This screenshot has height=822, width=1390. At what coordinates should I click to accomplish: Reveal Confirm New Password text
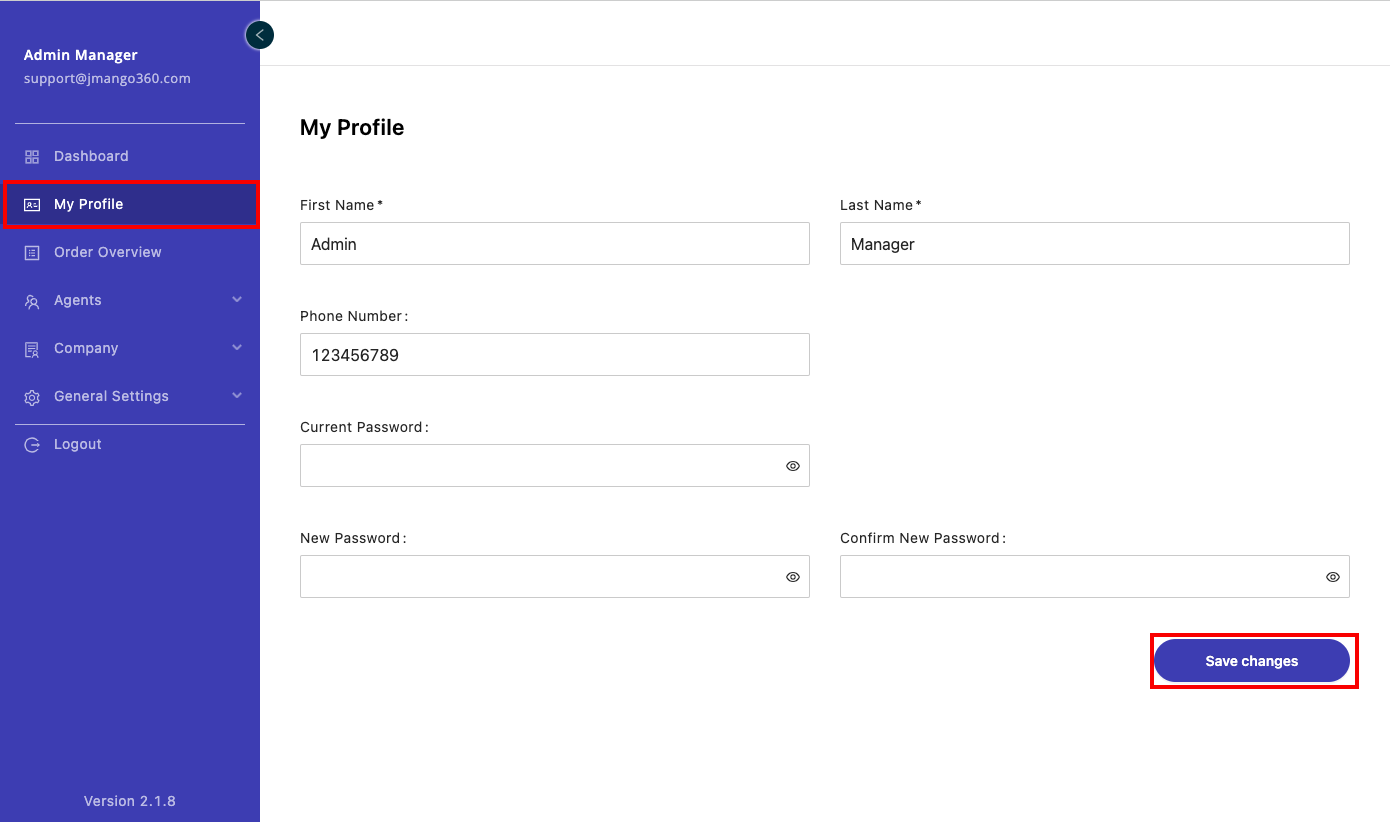click(1333, 577)
